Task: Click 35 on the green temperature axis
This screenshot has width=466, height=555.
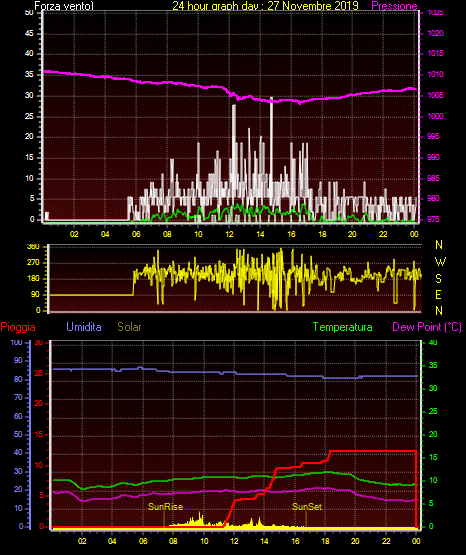Action: coord(433,365)
